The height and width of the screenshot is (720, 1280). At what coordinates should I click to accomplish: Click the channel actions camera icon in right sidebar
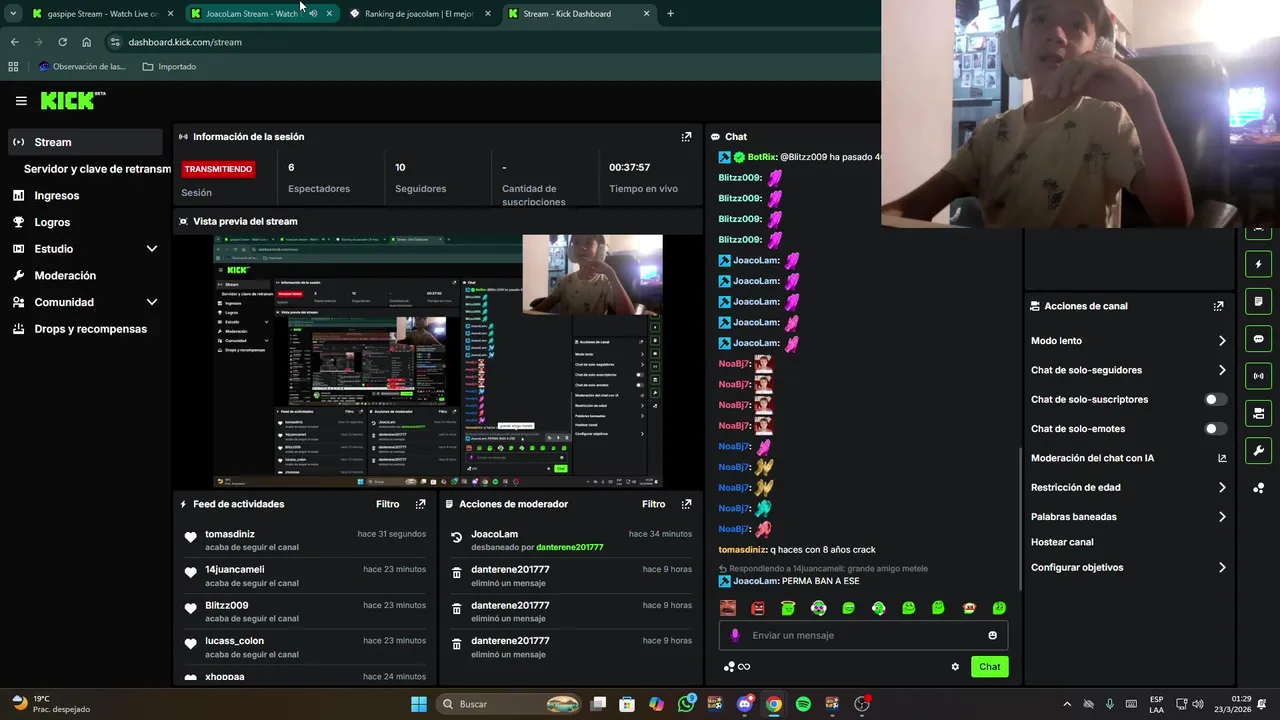(x=1258, y=413)
